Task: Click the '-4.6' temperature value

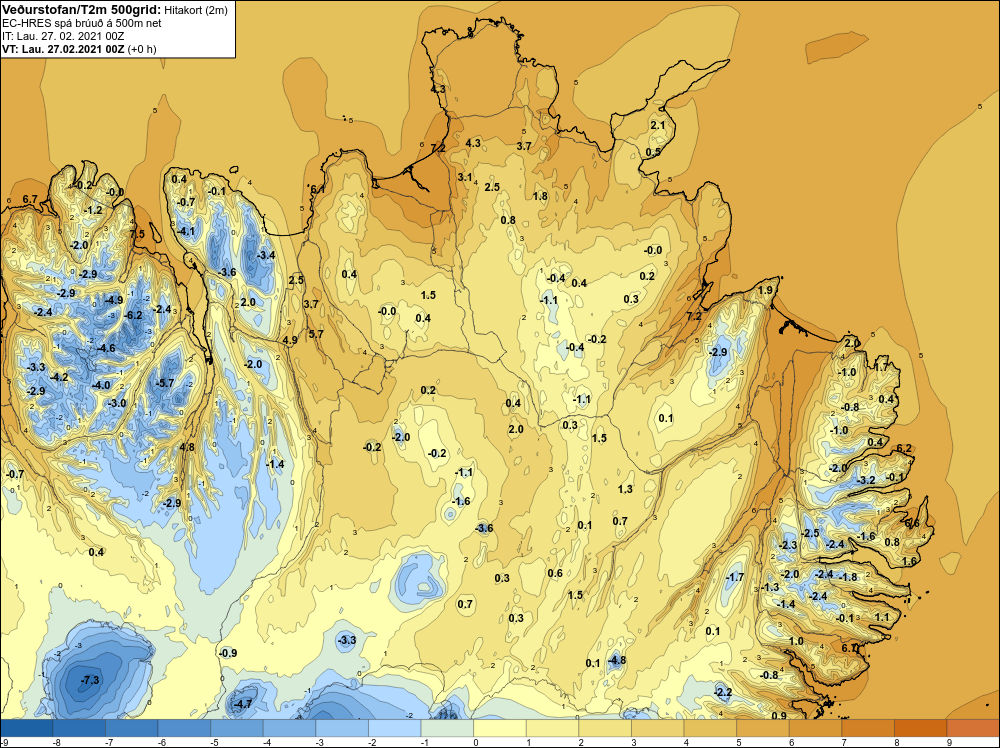Action: click(106, 348)
